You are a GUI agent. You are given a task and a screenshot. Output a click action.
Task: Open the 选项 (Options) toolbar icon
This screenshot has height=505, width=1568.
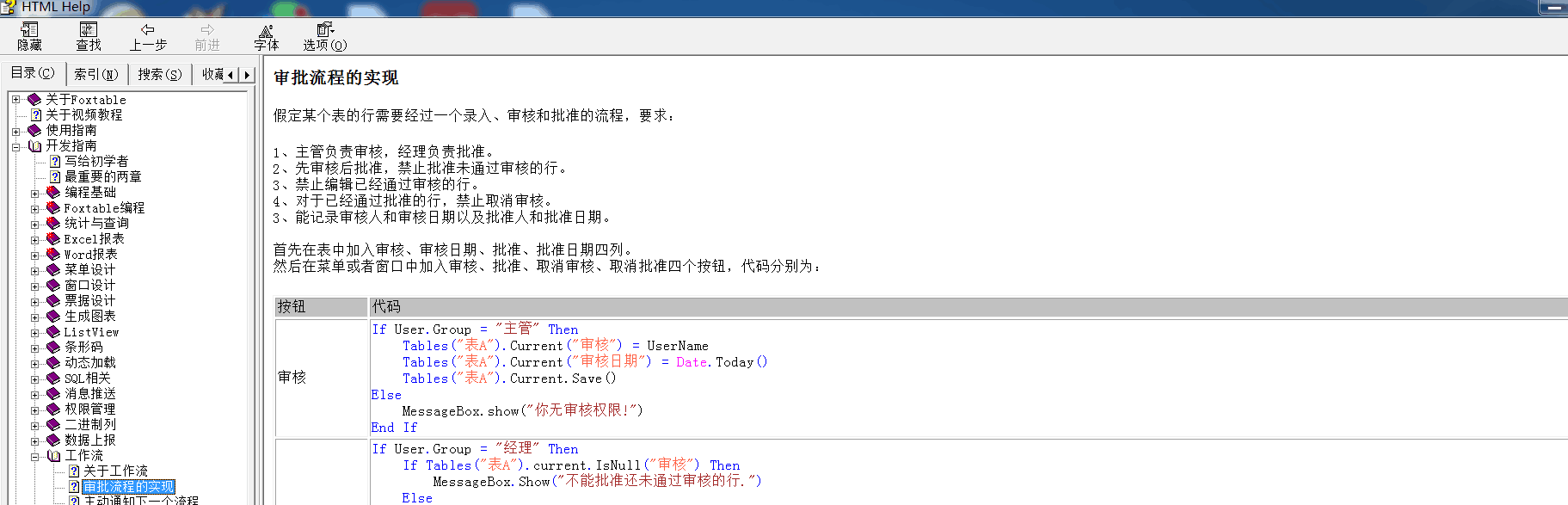(x=325, y=36)
